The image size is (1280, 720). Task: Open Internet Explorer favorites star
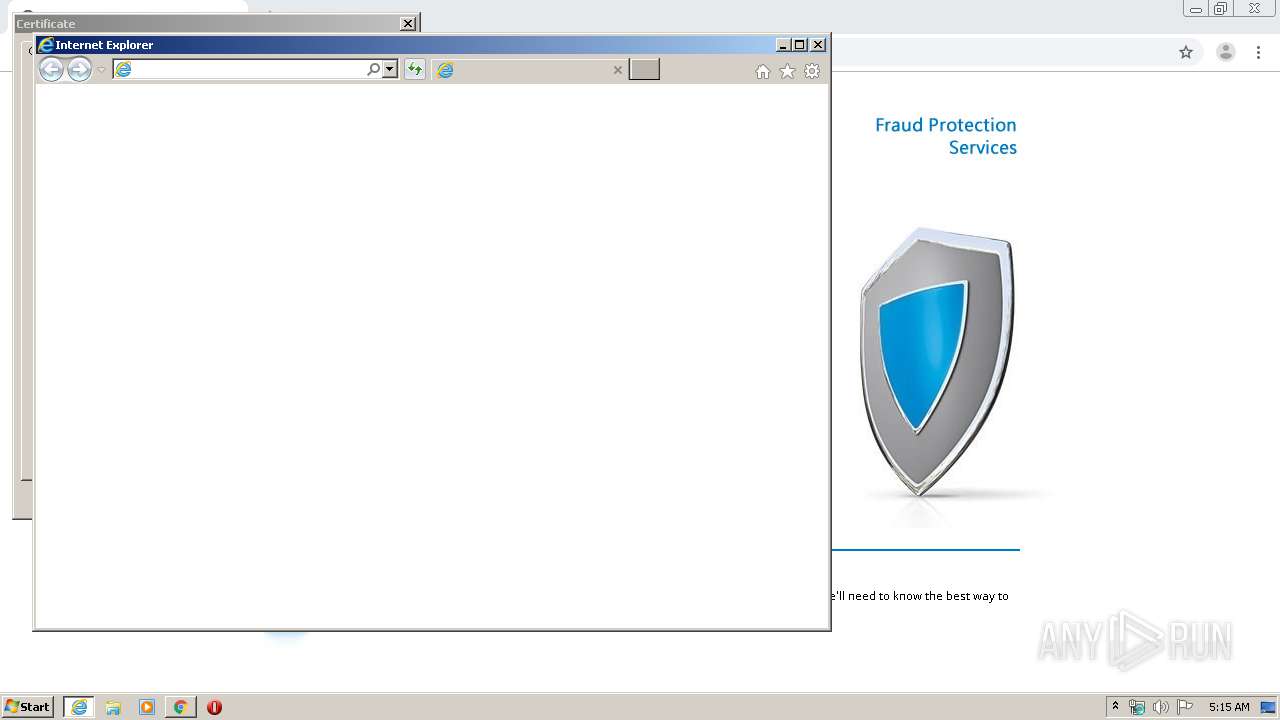(x=788, y=71)
